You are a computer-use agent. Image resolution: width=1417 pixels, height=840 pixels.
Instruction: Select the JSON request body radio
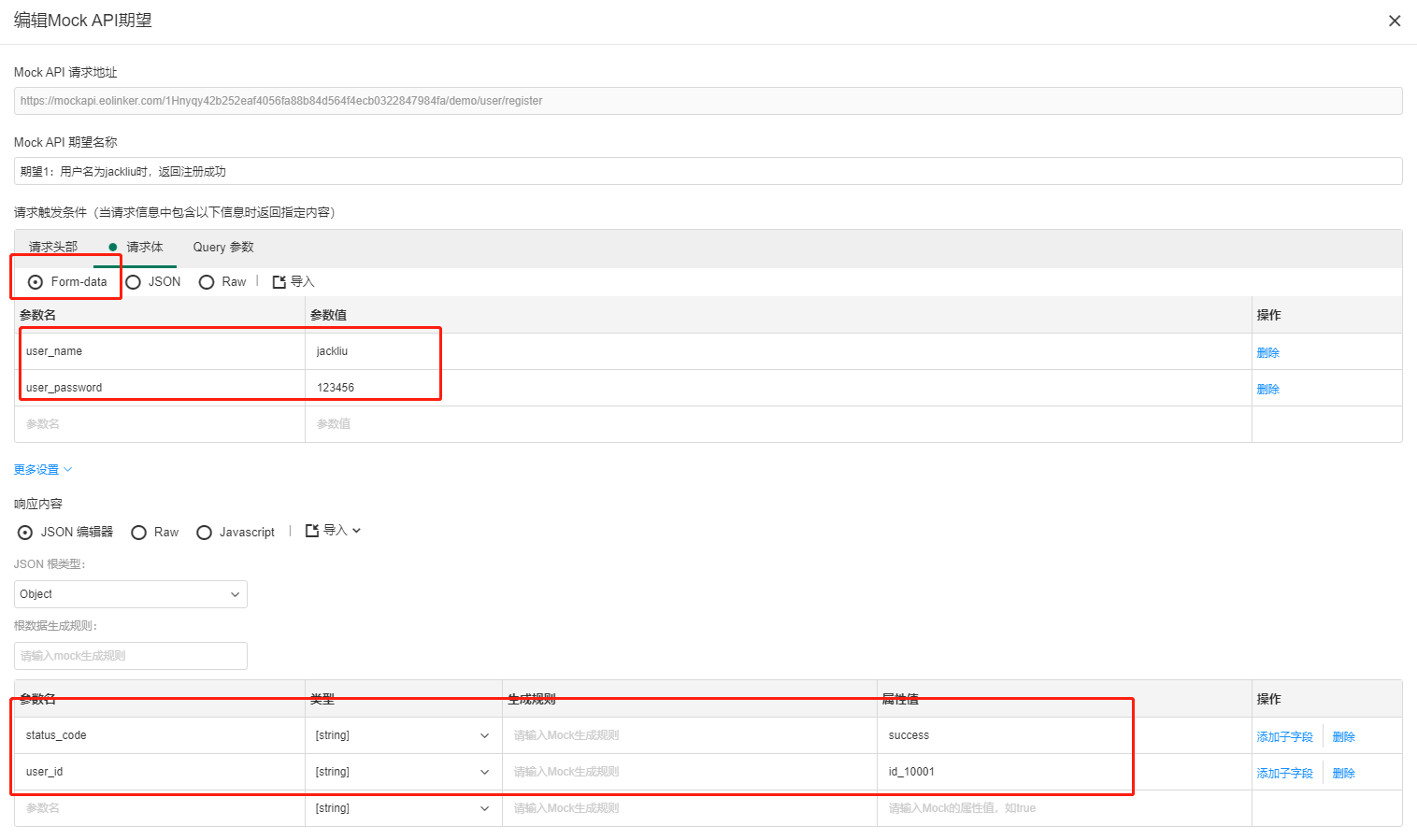tap(133, 281)
